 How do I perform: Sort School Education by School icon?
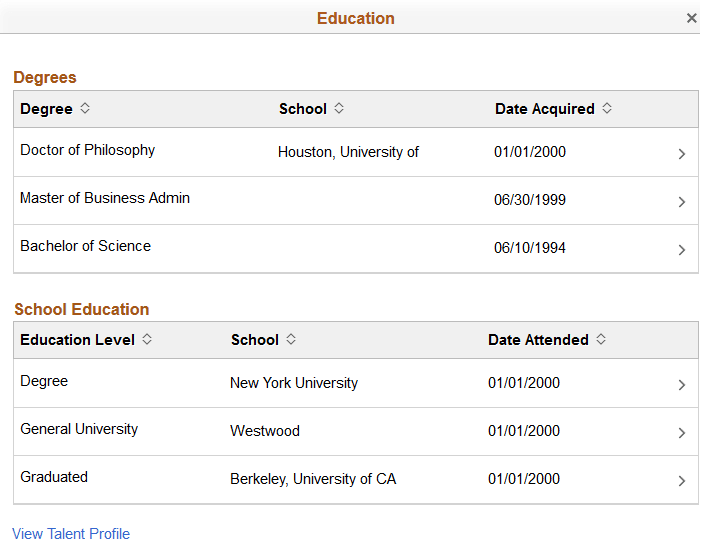pyautogui.click(x=291, y=339)
